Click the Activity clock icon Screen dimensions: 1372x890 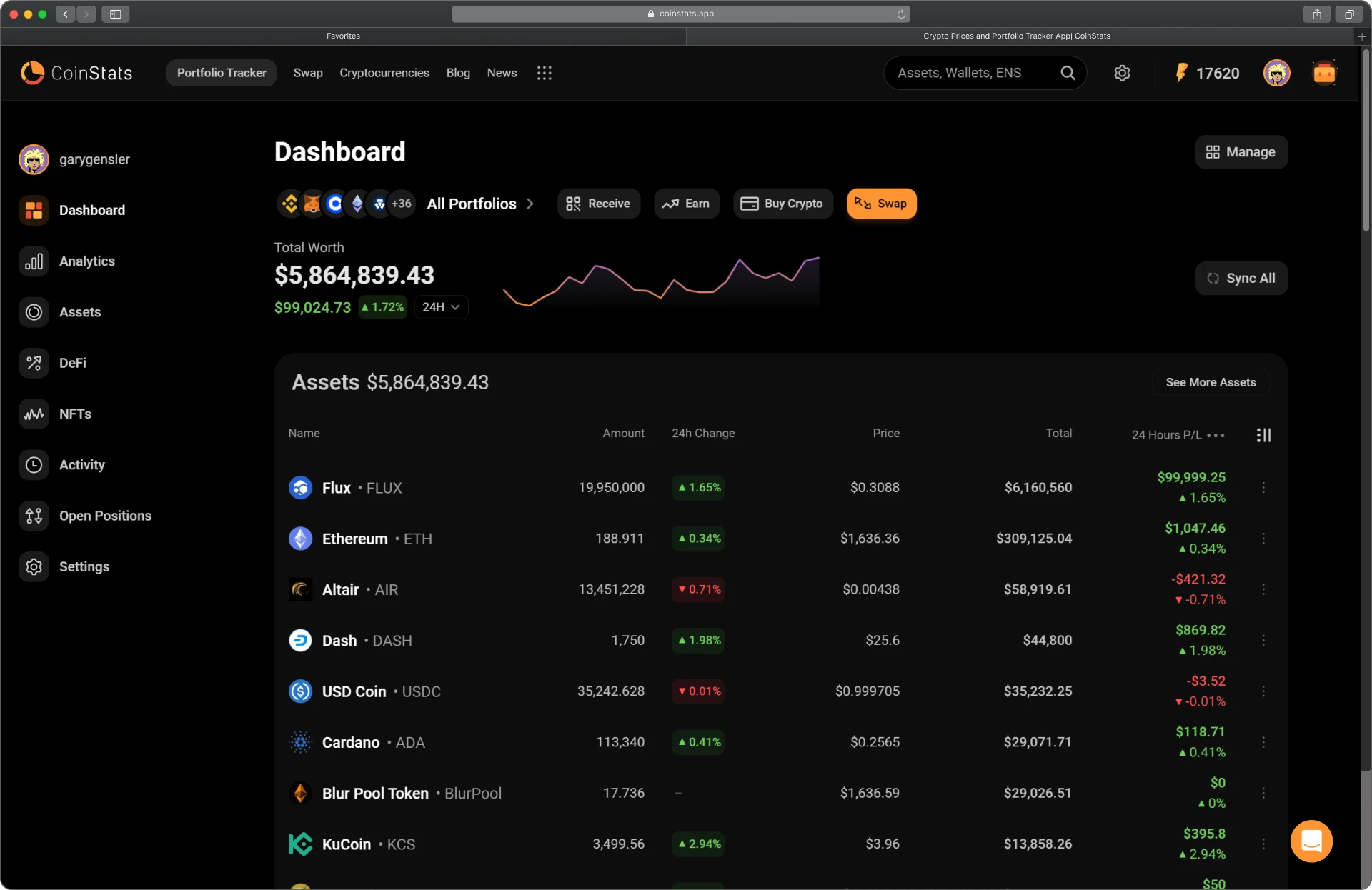[x=34, y=465]
